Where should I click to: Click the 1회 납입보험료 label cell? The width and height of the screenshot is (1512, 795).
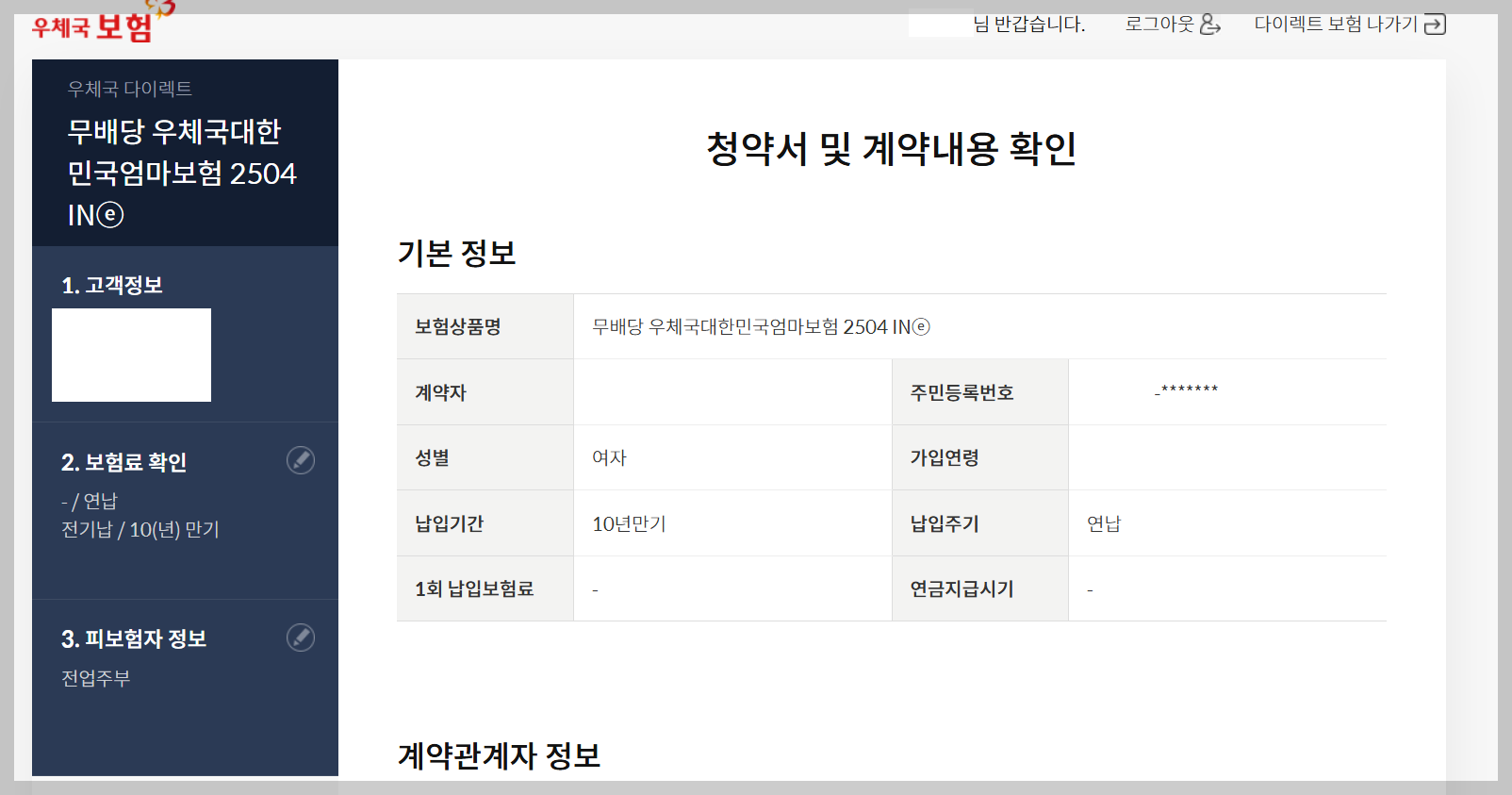click(x=485, y=588)
